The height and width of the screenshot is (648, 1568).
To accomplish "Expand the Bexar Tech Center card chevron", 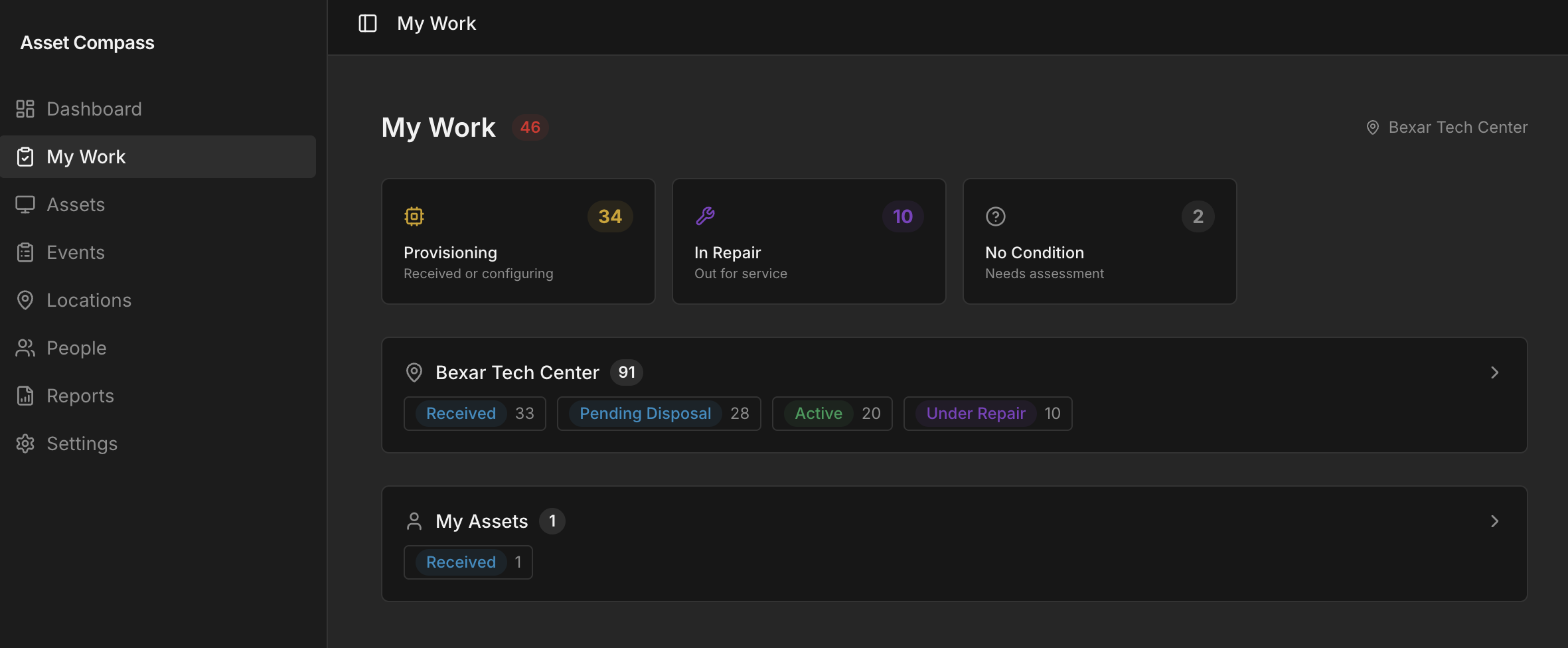I will pos(1495,372).
